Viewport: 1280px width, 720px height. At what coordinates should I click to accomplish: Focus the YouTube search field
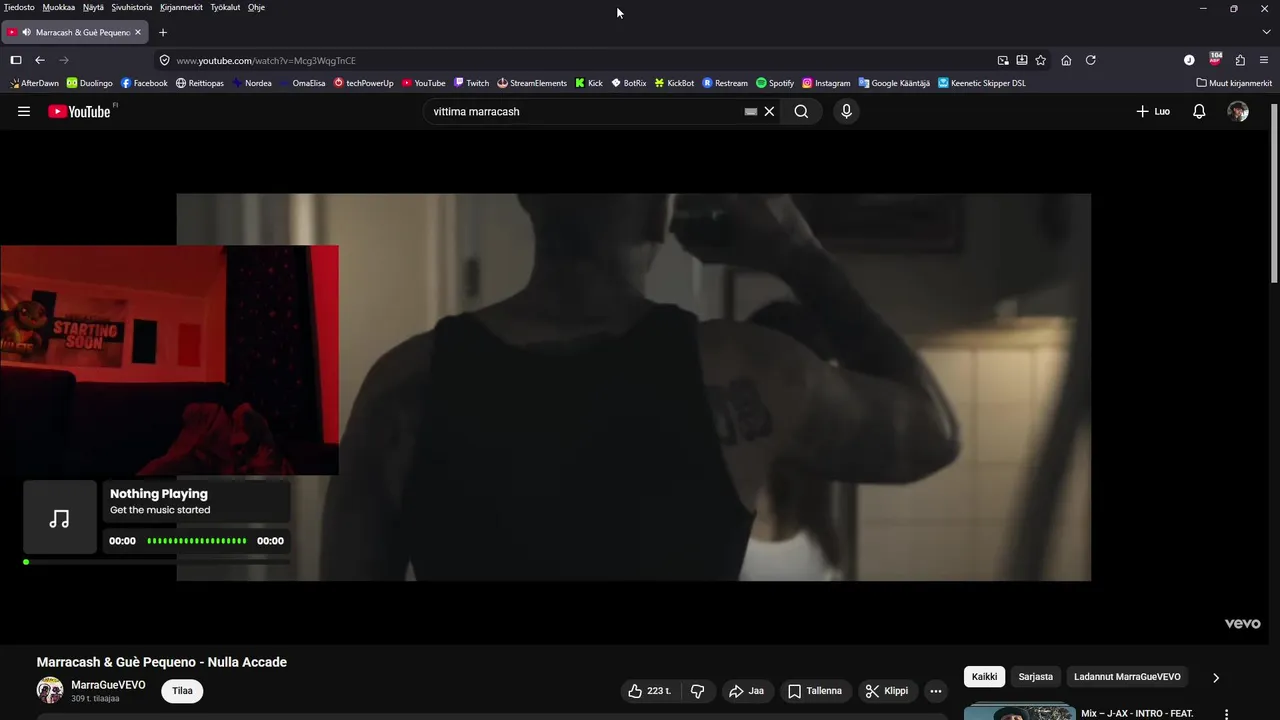tap(585, 112)
